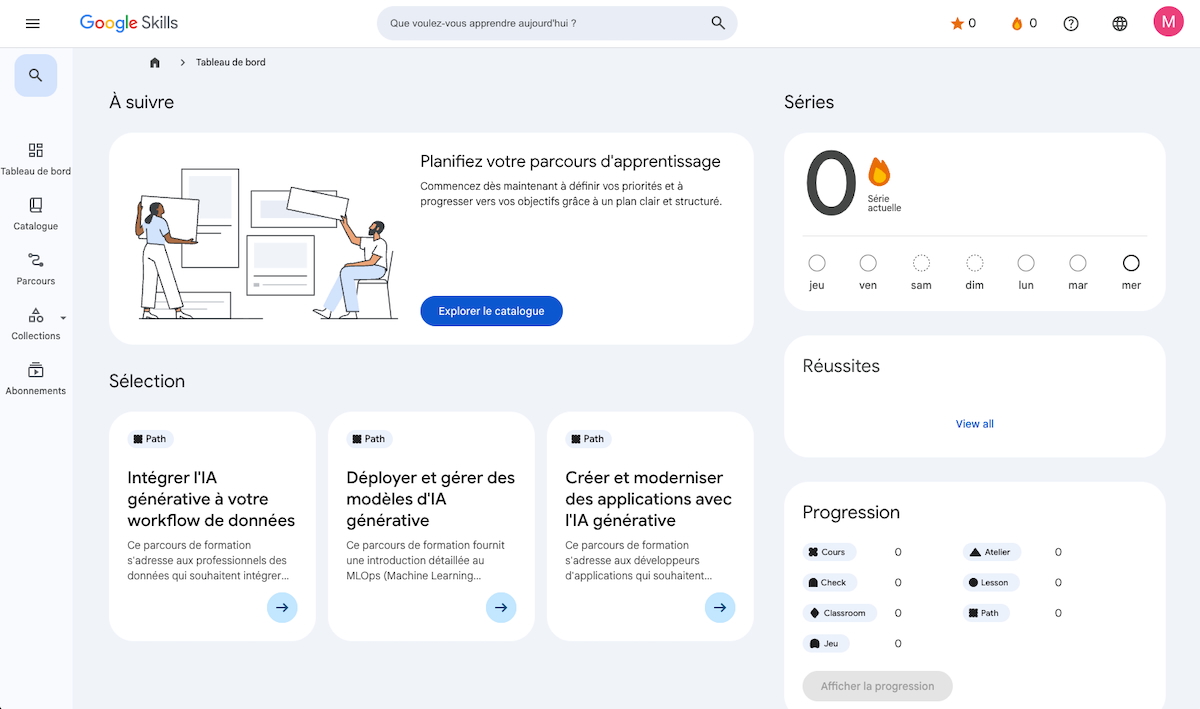Click Path tag on 'Déployer et gérer' card
The width and height of the screenshot is (1200, 709).
pyautogui.click(x=369, y=439)
